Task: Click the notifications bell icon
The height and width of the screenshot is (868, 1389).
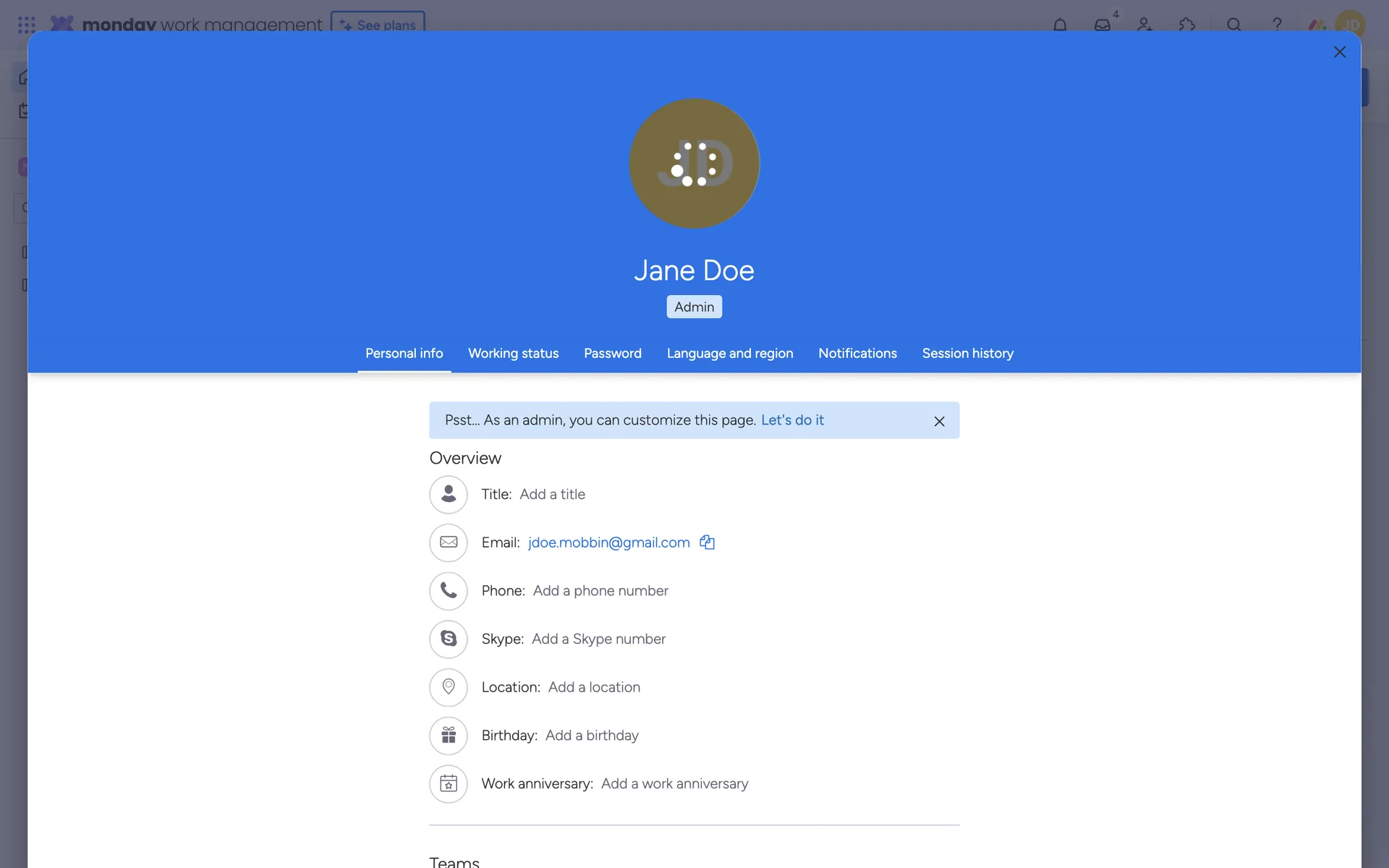Action: point(1060,25)
